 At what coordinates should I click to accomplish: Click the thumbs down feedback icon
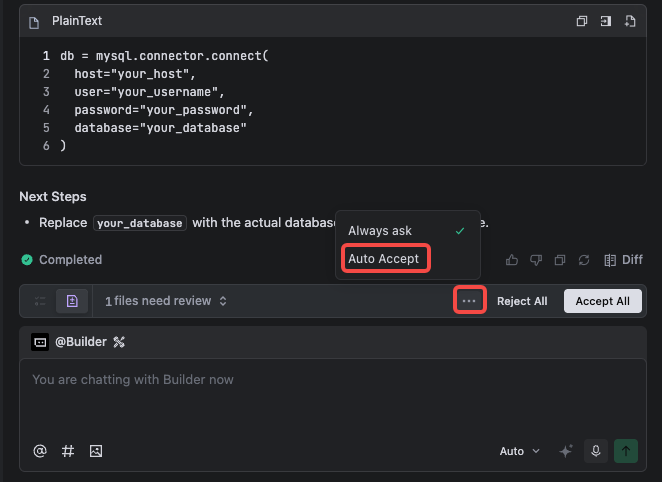(x=537, y=260)
